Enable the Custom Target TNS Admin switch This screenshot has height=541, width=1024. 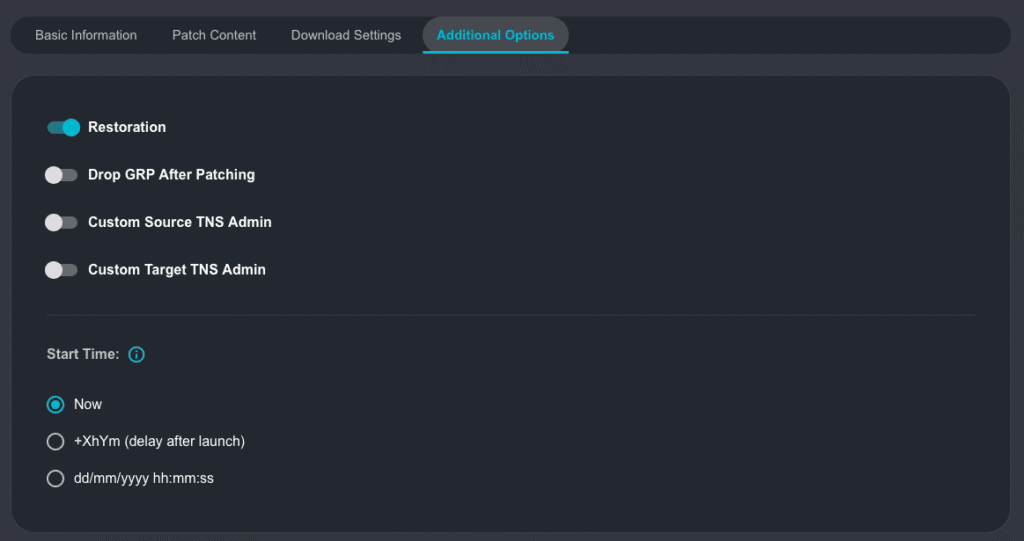coord(61,270)
